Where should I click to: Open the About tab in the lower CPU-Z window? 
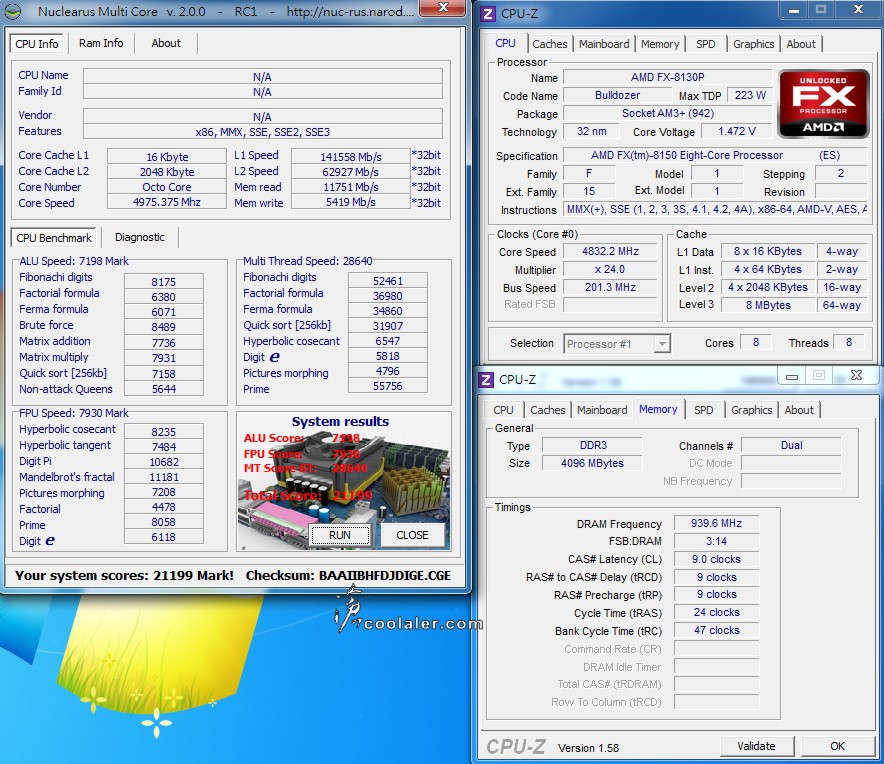point(798,410)
